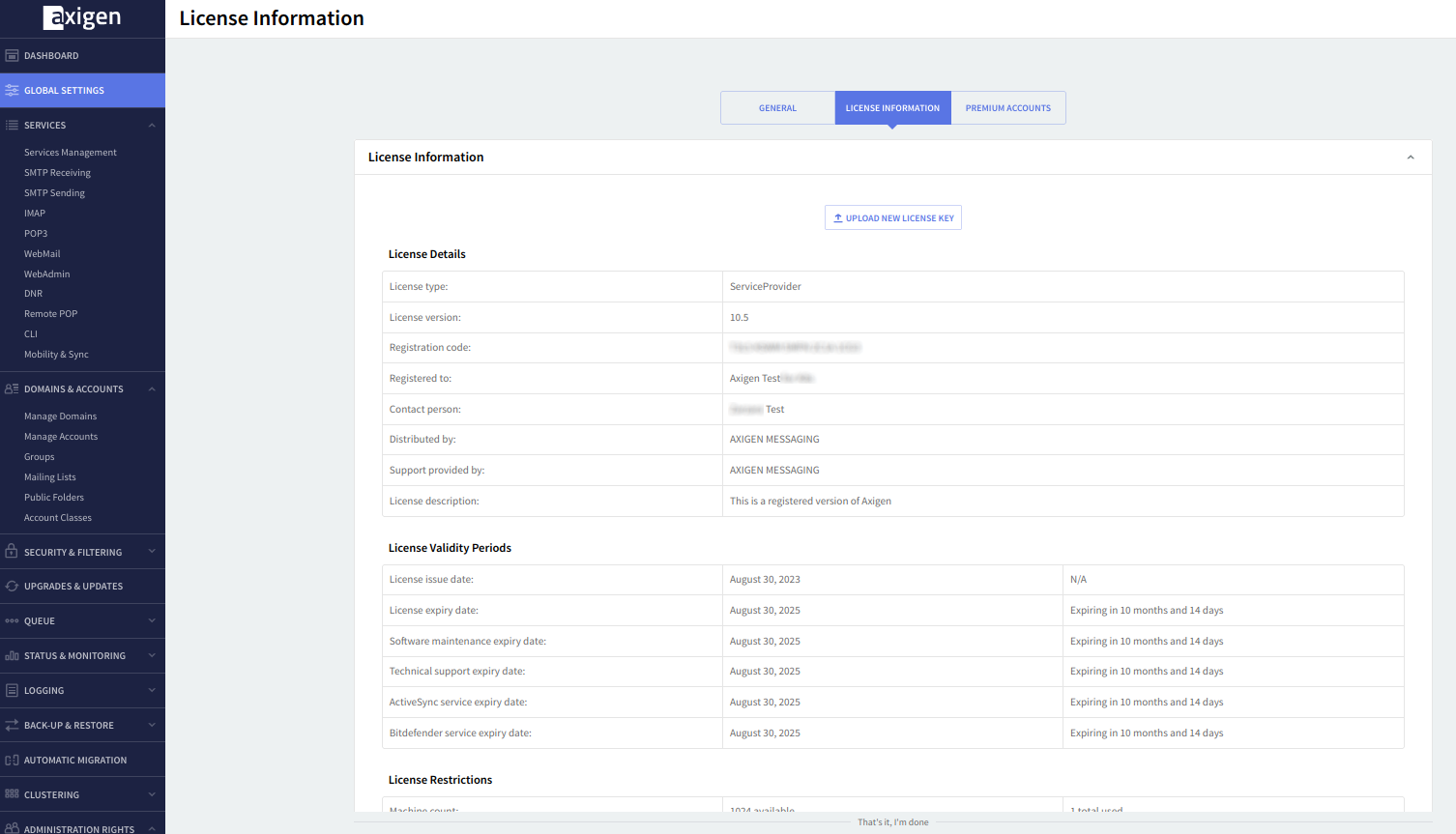Click the "That's it, I'm done" link

892,822
